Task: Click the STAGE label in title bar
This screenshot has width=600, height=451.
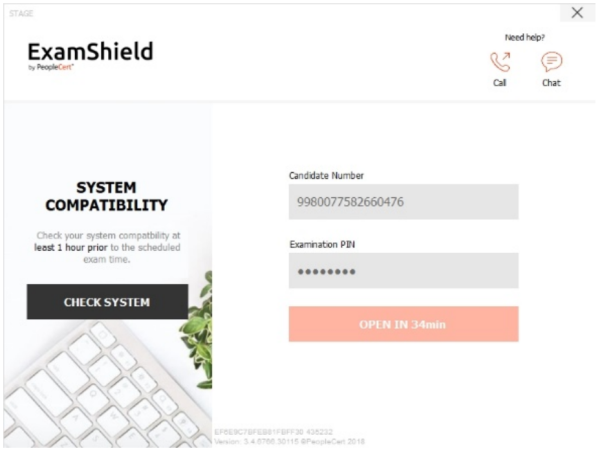Action: tap(16, 12)
